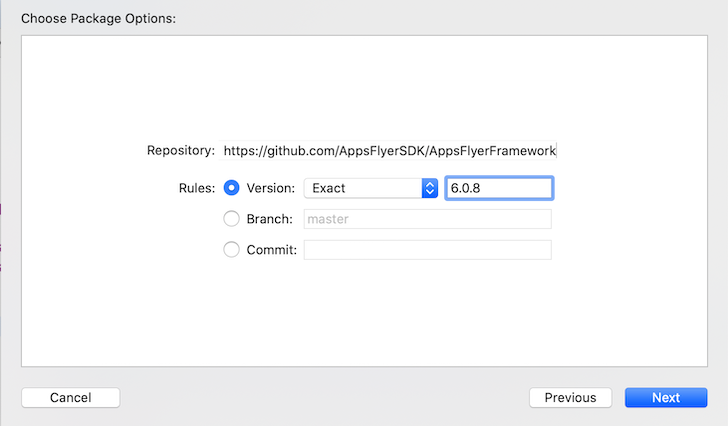Go back with the Previous button
The width and height of the screenshot is (728, 426).
[570, 398]
